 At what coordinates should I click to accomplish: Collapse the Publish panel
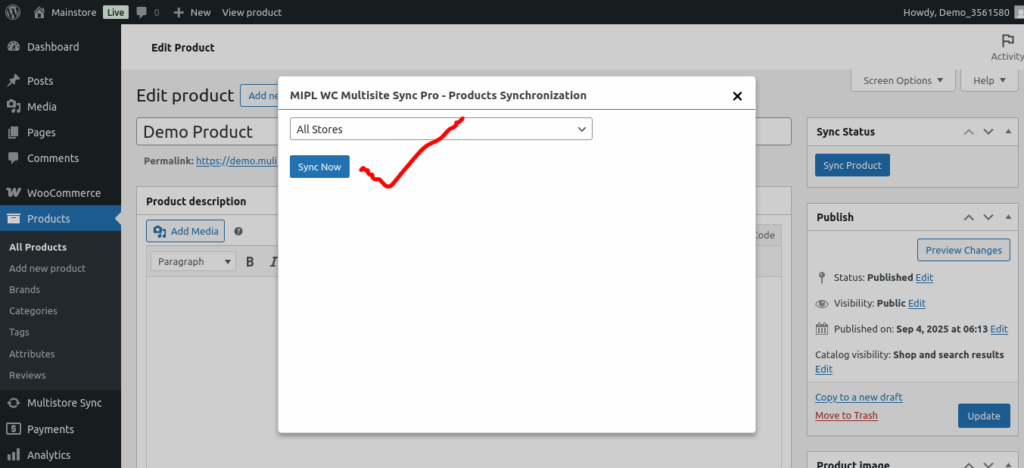tap(1006, 217)
